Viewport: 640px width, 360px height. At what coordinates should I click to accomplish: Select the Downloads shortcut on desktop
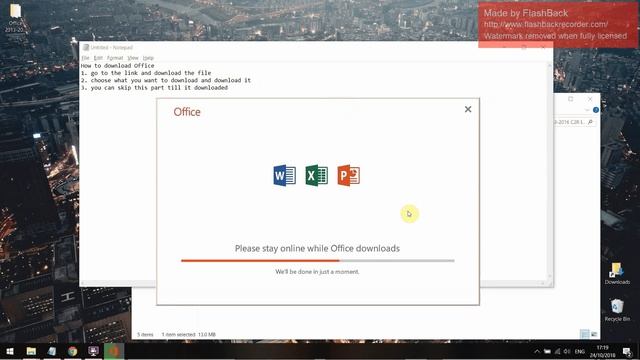click(617, 273)
